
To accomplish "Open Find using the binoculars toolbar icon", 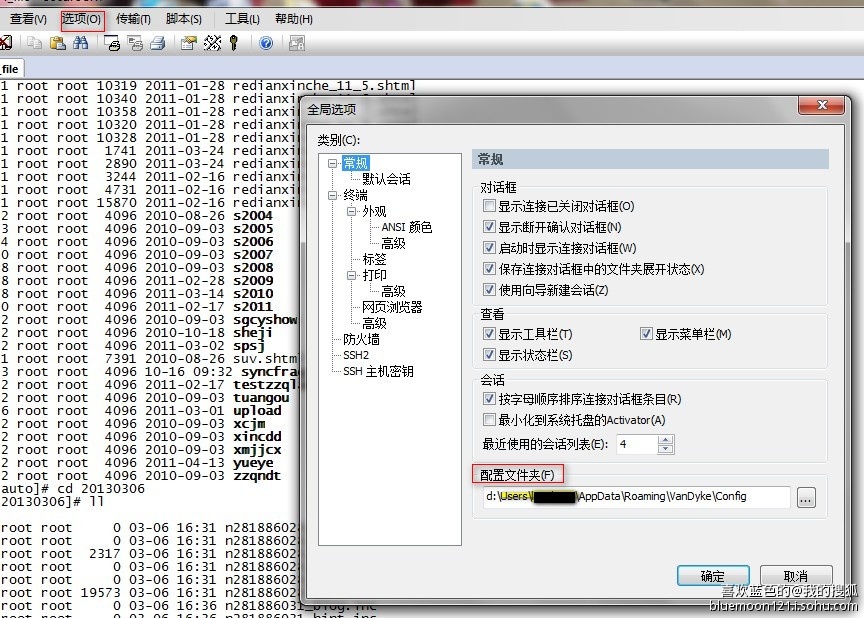I will [x=81, y=44].
